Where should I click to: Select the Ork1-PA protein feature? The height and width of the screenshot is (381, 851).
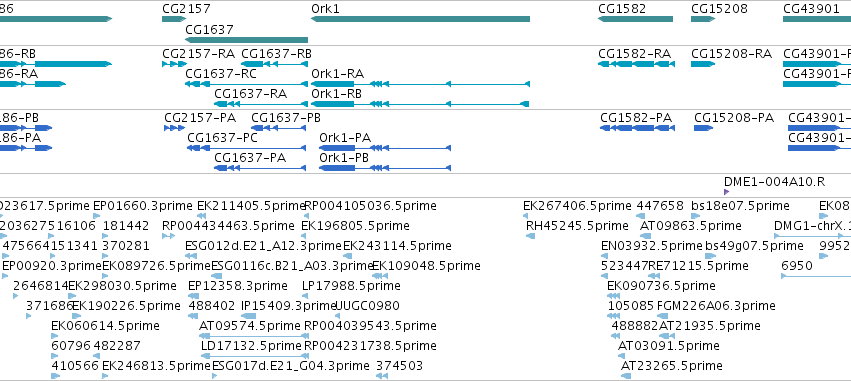point(385,148)
